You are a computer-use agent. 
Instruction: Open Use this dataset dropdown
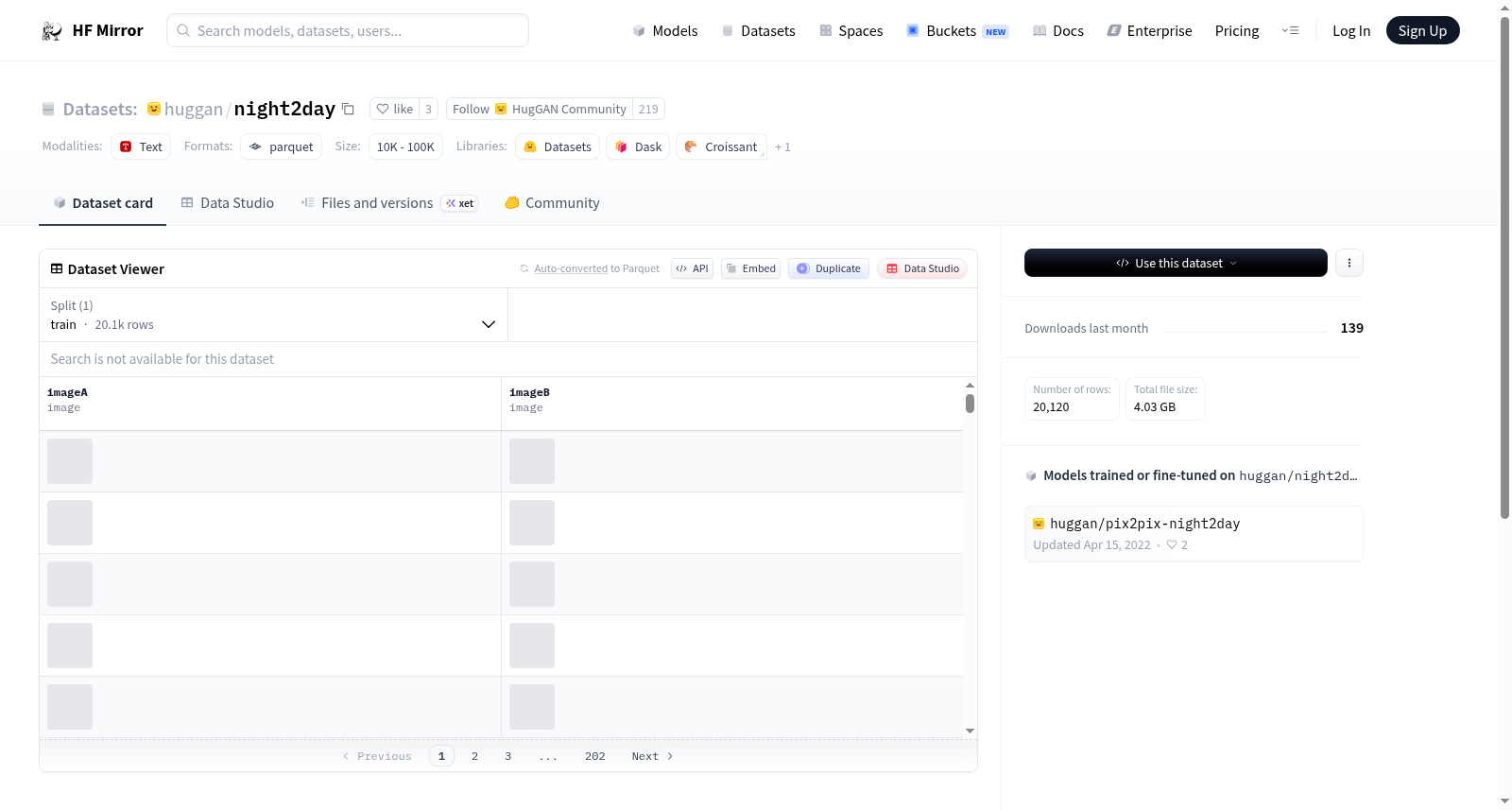tap(1176, 263)
